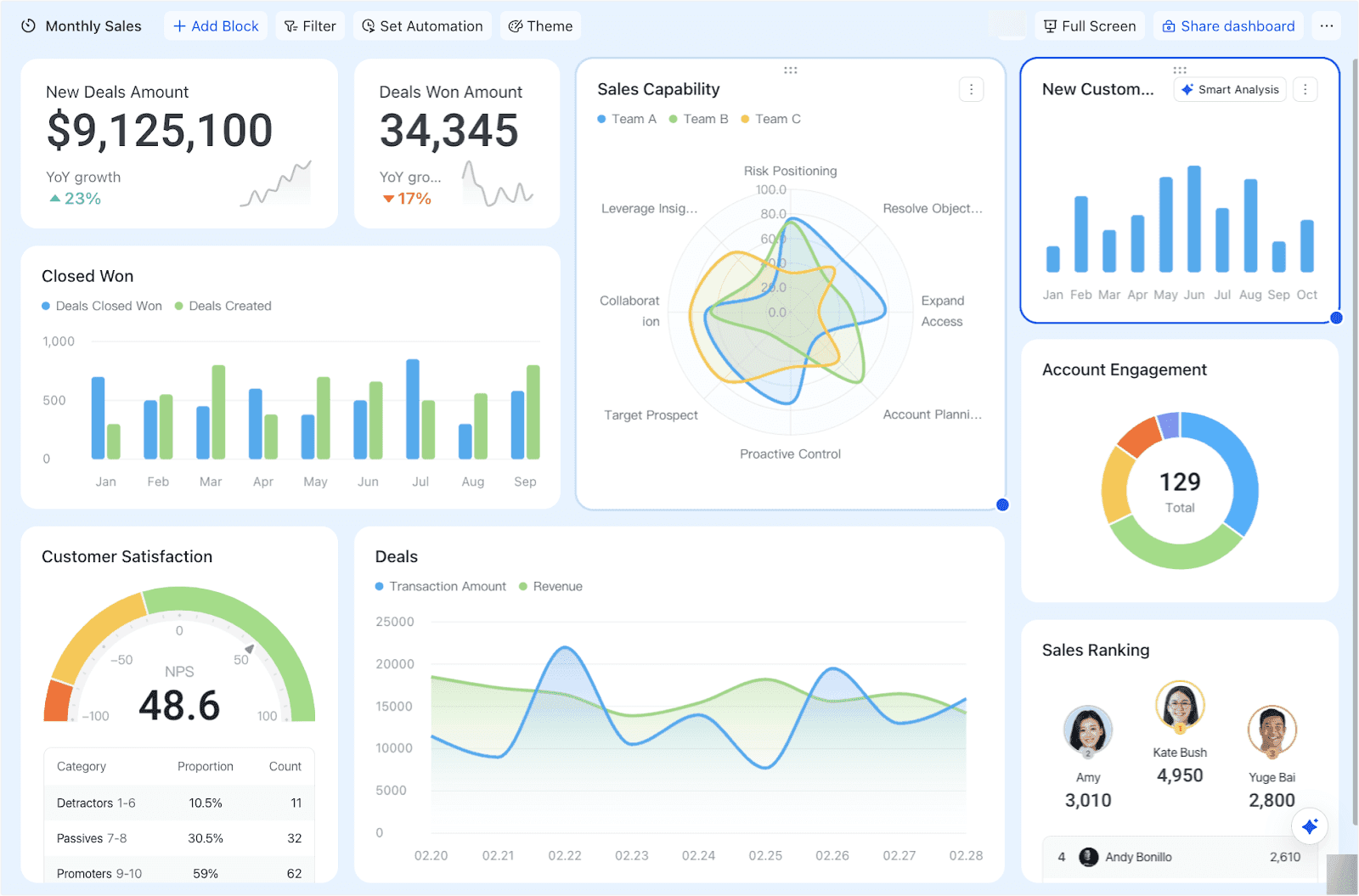Select Add Block in the toolbar

tap(216, 25)
